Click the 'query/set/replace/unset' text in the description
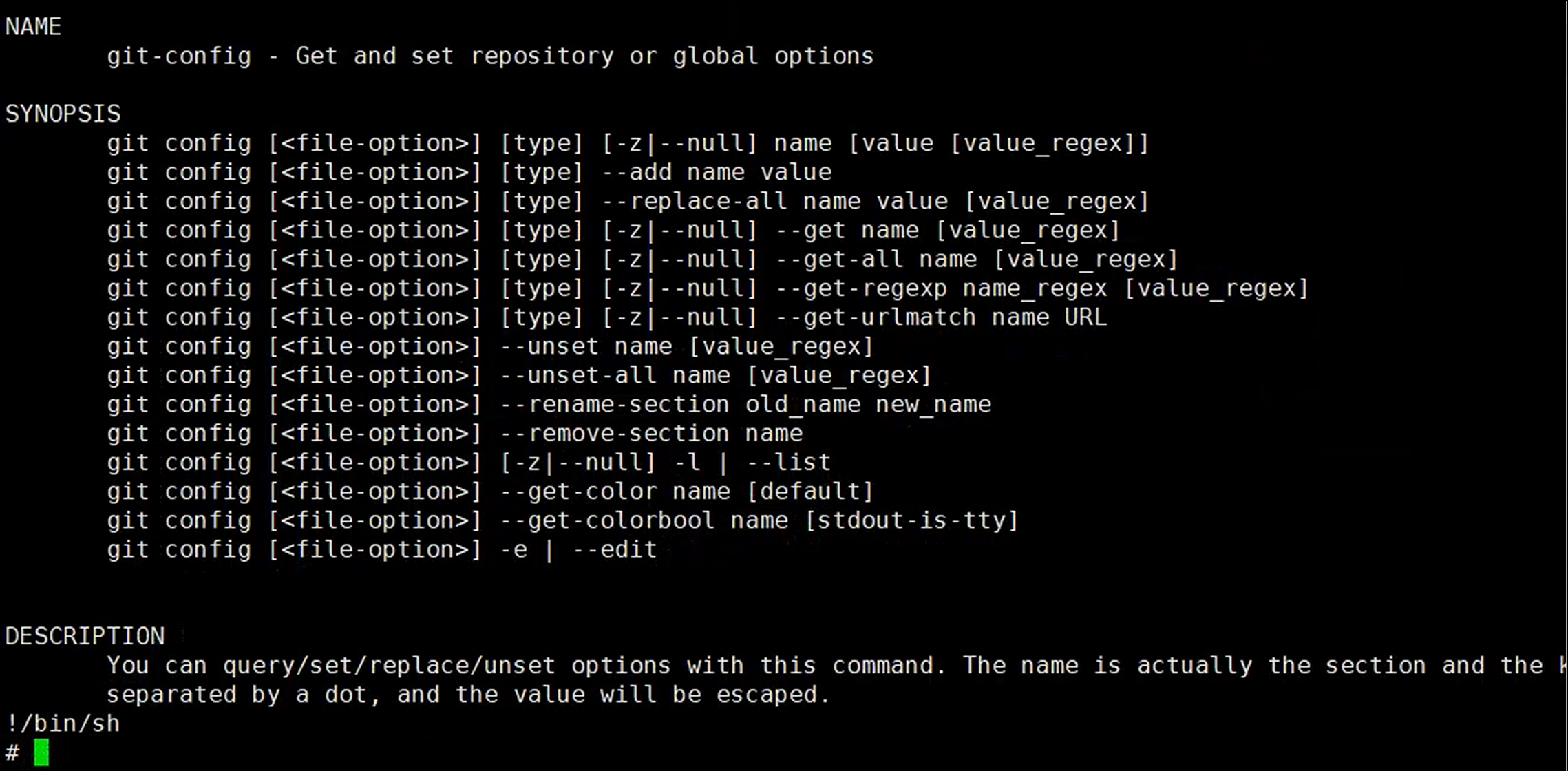Image resolution: width=1568 pixels, height=771 pixels. click(389, 666)
